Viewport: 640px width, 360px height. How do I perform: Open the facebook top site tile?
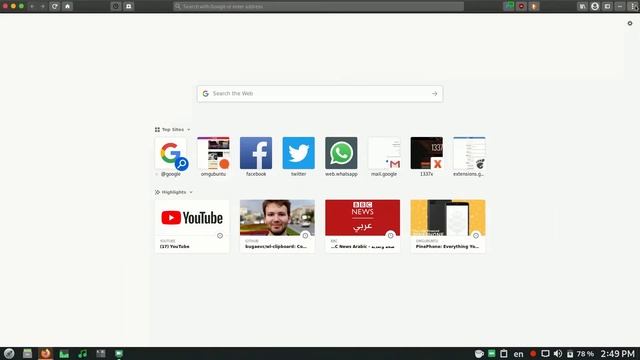coord(256,157)
